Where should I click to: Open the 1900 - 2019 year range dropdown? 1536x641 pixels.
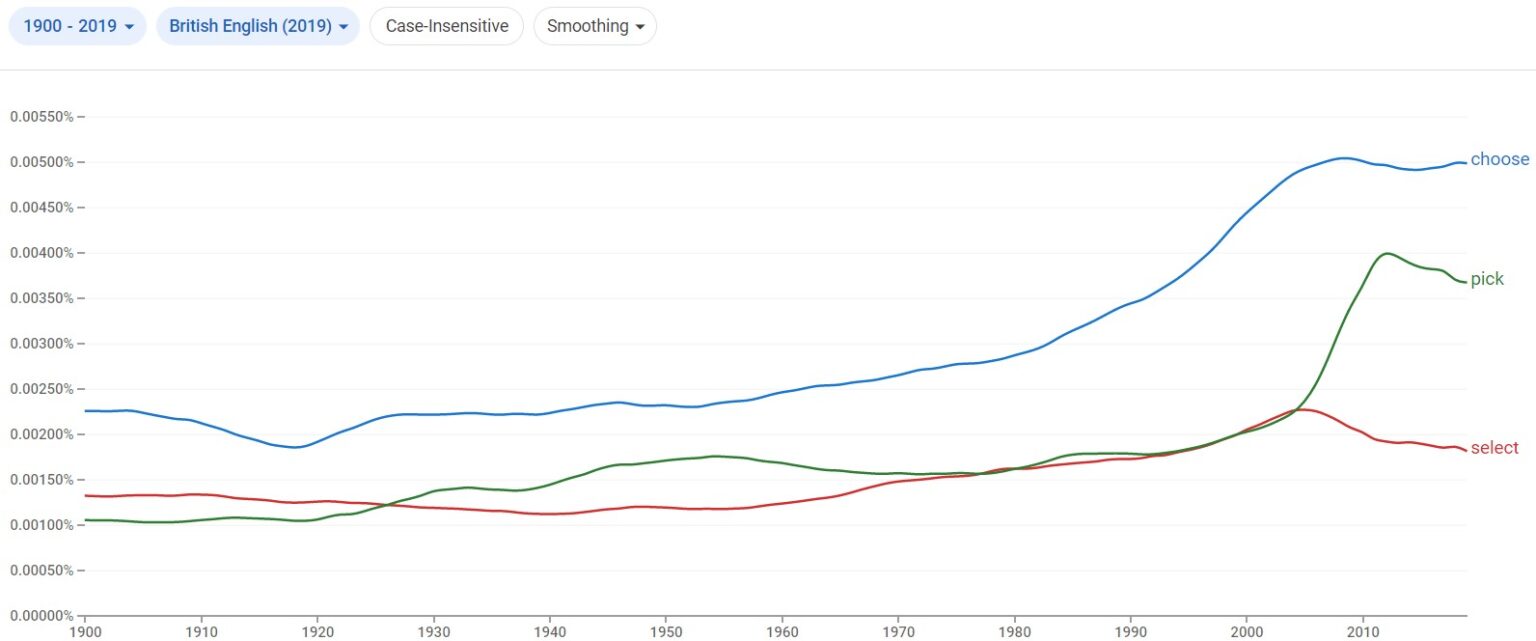click(x=77, y=26)
